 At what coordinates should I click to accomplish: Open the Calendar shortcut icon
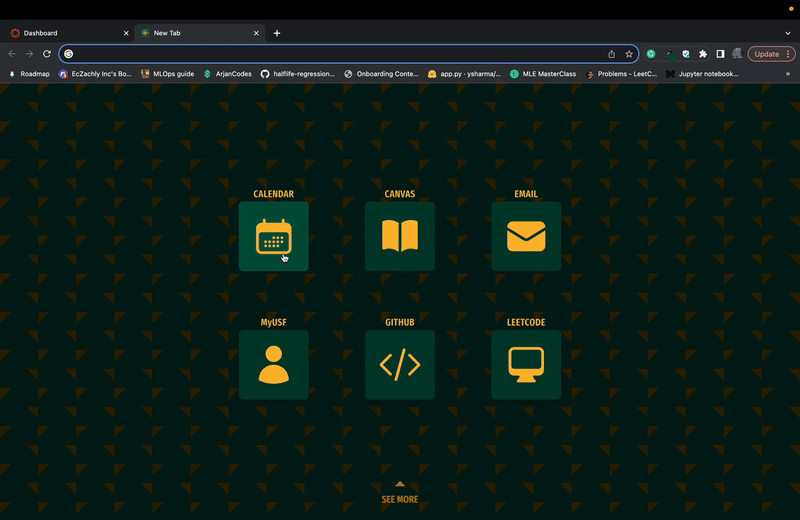click(273, 236)
